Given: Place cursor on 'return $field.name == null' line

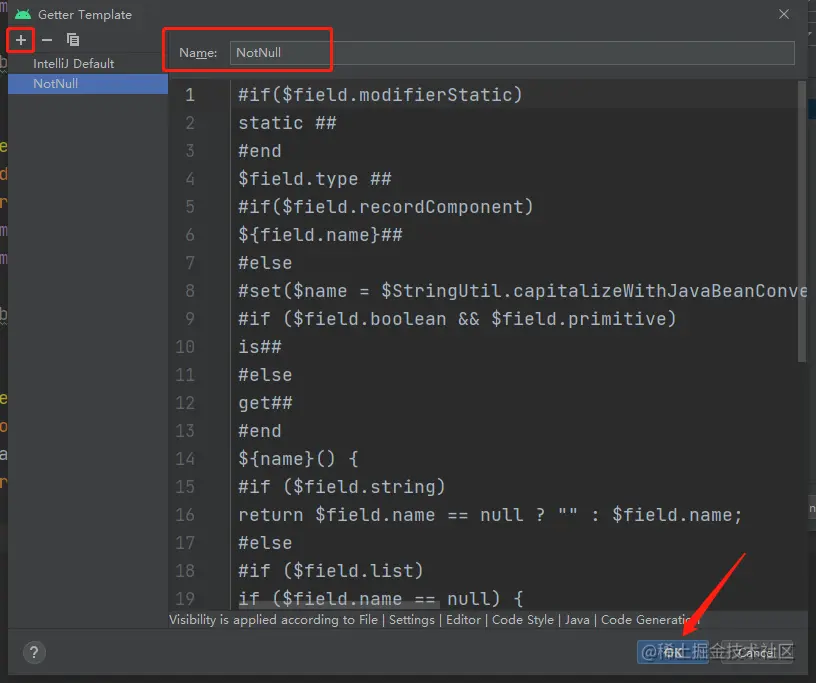Looking at the screenshot, I should click(x=490, y=515).
